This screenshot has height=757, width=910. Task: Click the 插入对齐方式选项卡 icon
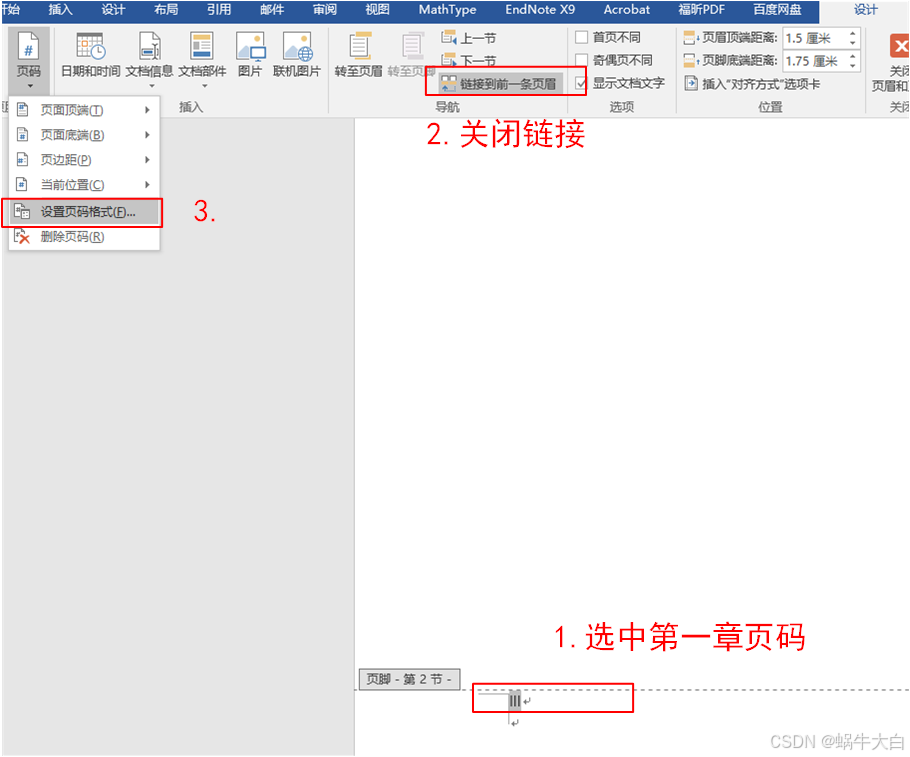pos(691,84)
